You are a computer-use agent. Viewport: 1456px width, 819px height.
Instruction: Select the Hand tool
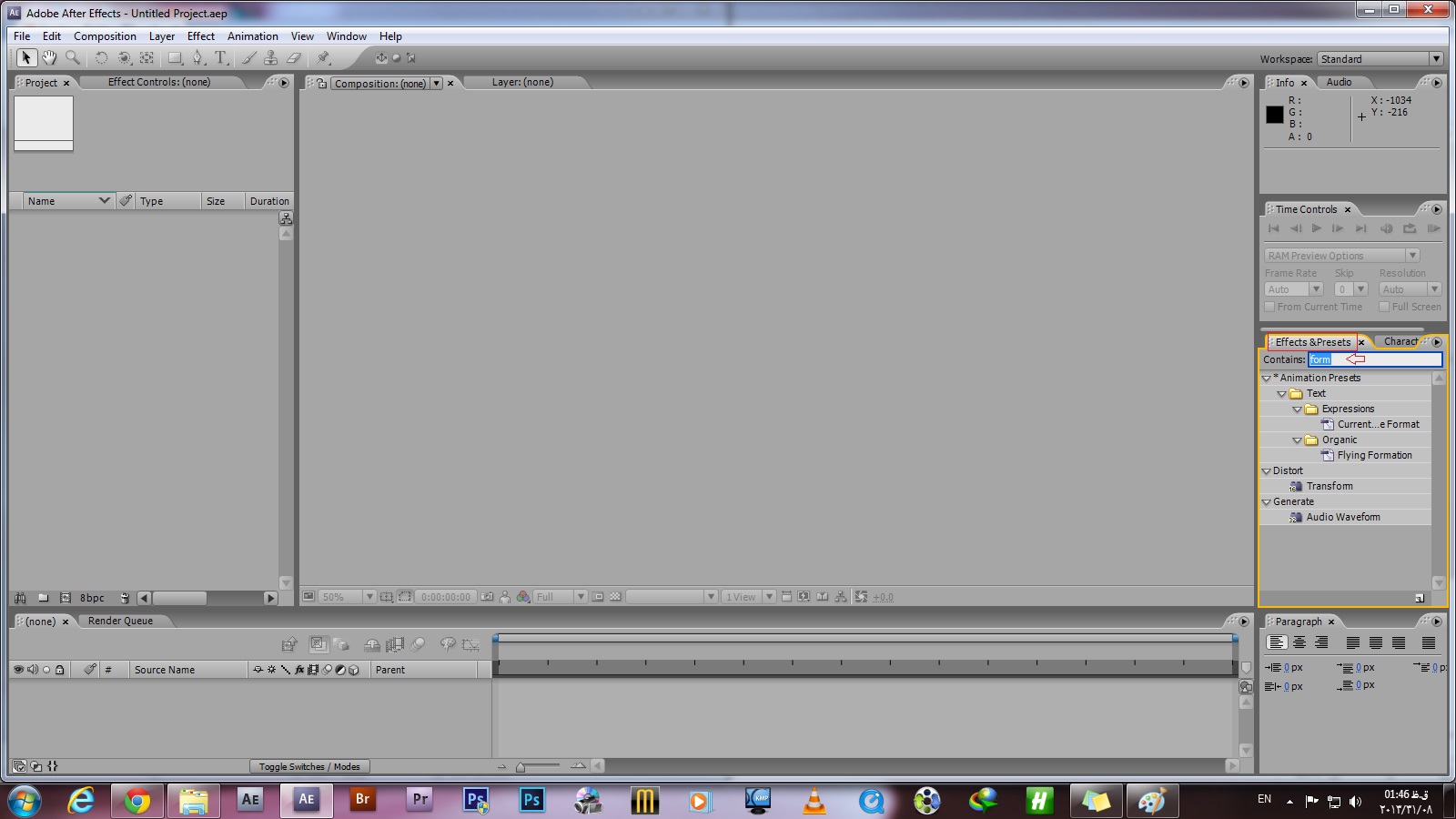pyautogui.click(x=49, y=58)
